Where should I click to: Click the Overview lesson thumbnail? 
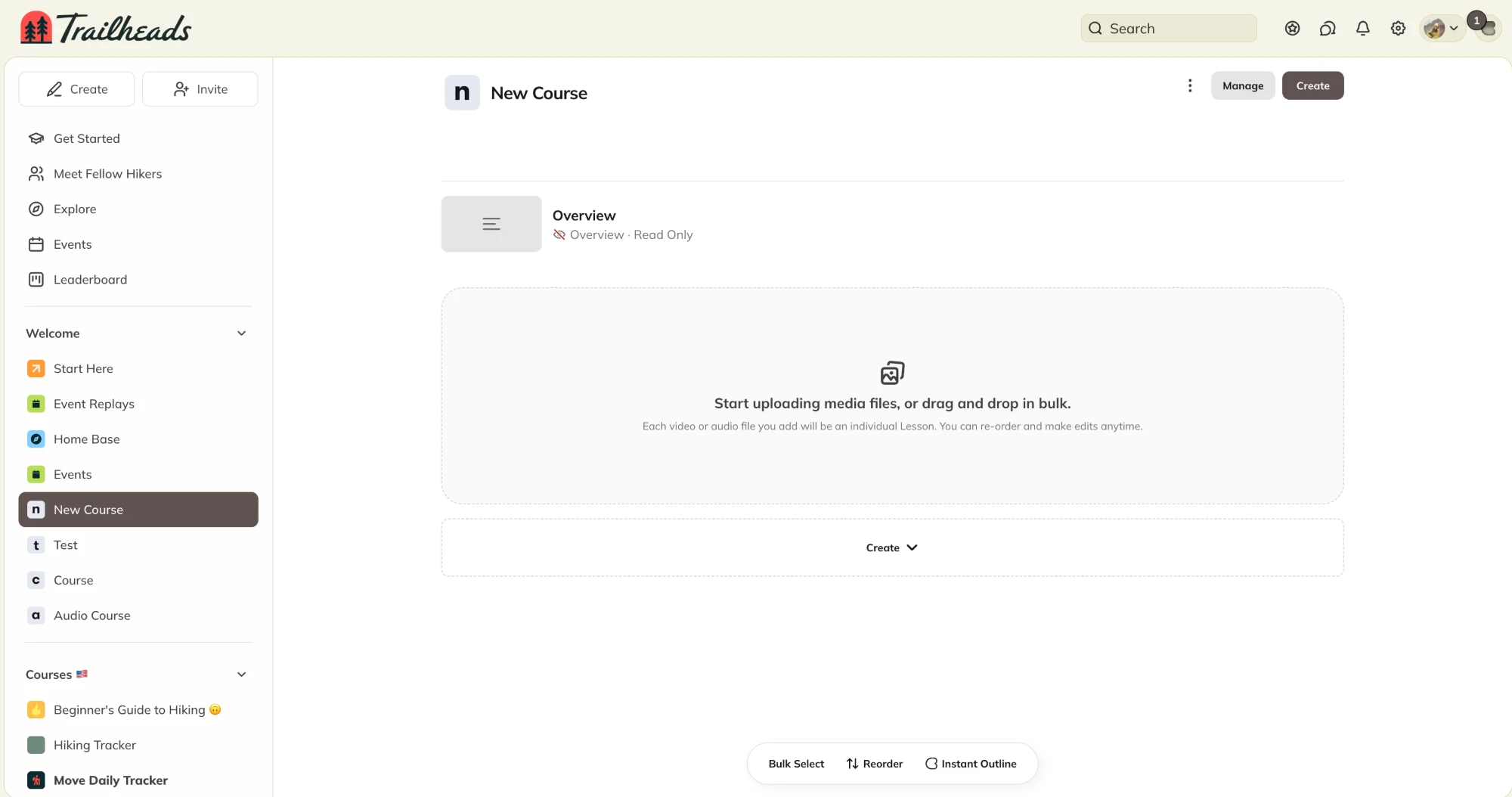[x=491, y=224]
